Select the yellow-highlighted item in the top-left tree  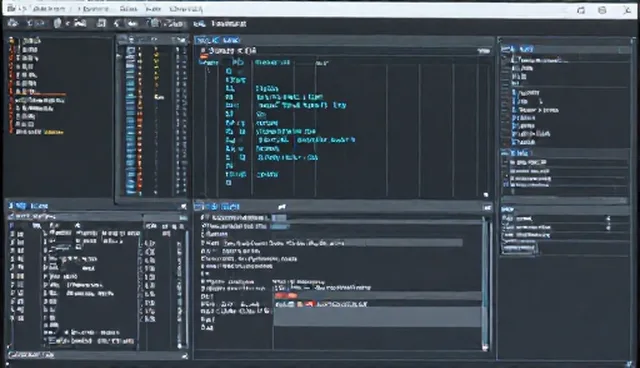pos(53,132)
